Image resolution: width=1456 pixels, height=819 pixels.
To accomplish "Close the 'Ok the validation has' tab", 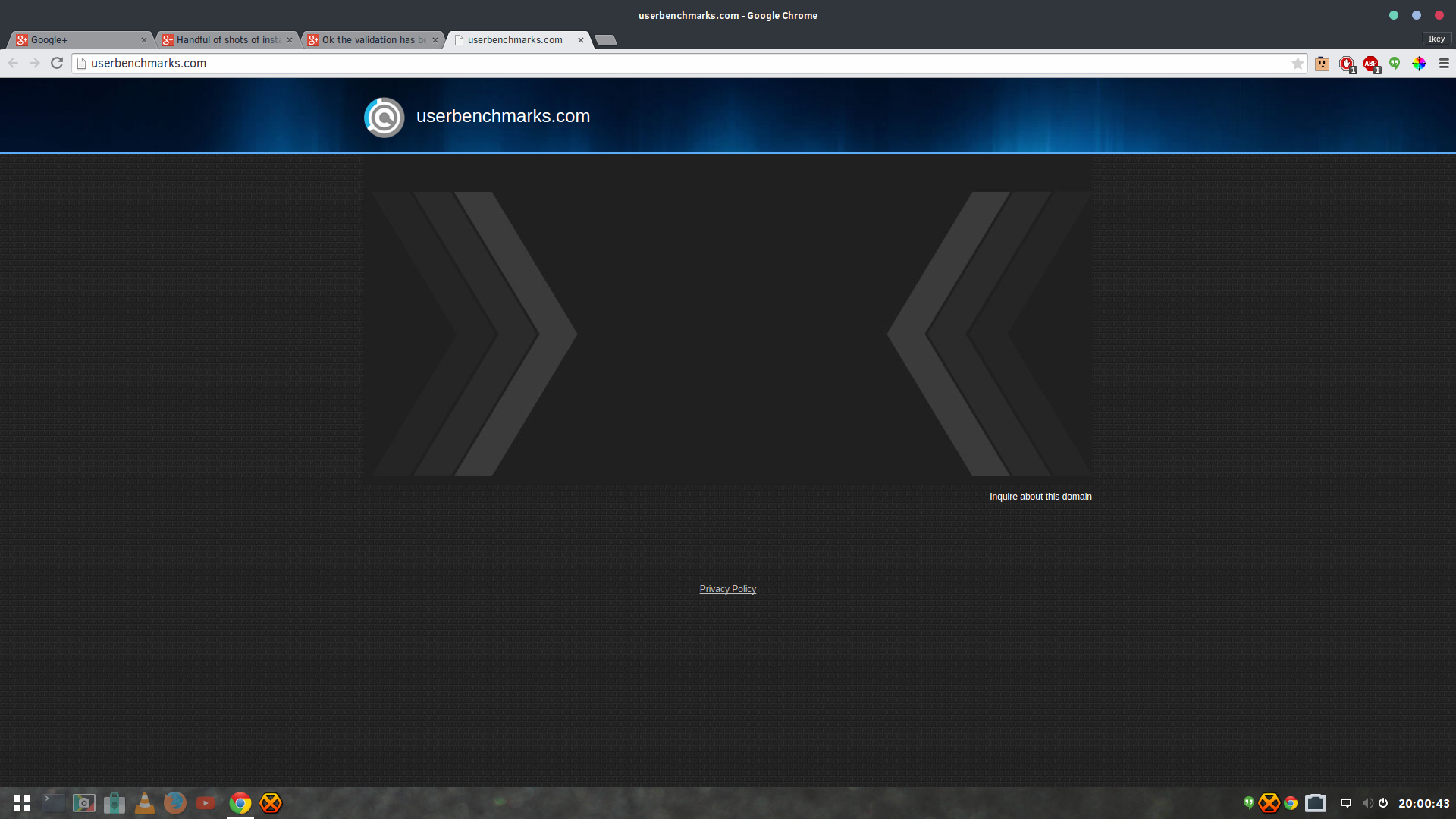I will pyautogui.click(x=435, y=40).
